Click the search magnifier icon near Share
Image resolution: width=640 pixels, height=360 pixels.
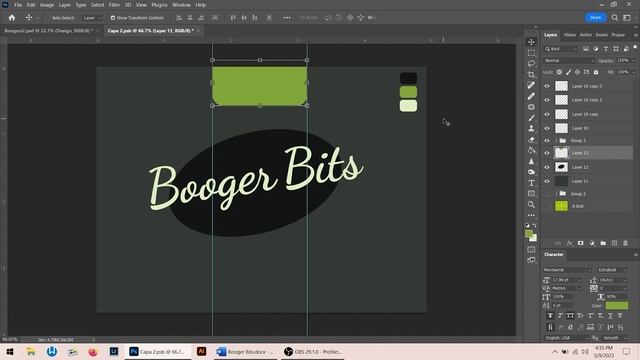point(615,18)
